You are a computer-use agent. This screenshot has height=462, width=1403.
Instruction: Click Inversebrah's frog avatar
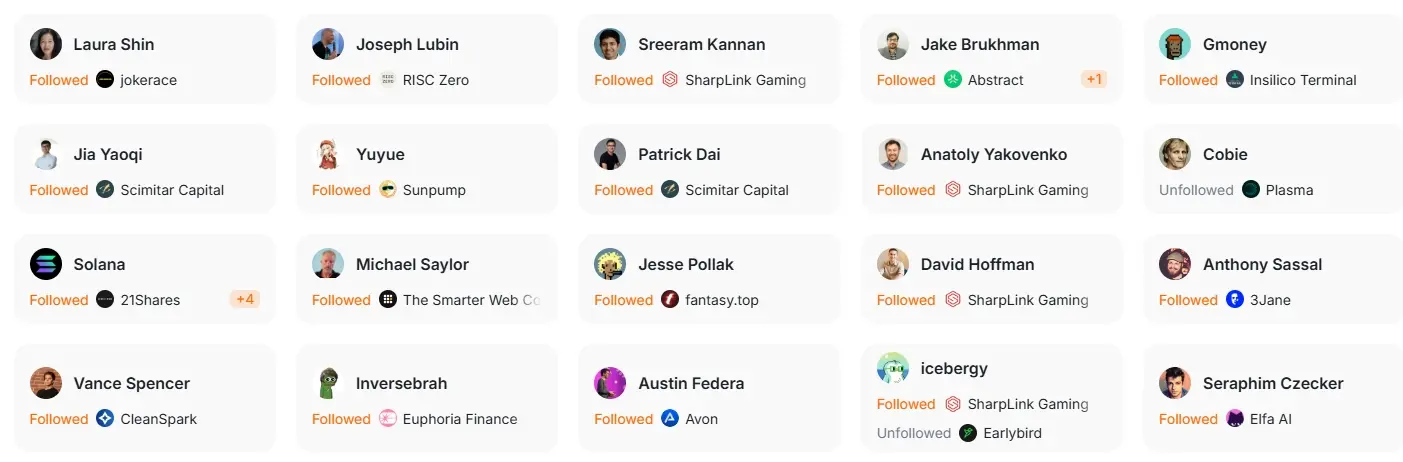coord(328,383)
